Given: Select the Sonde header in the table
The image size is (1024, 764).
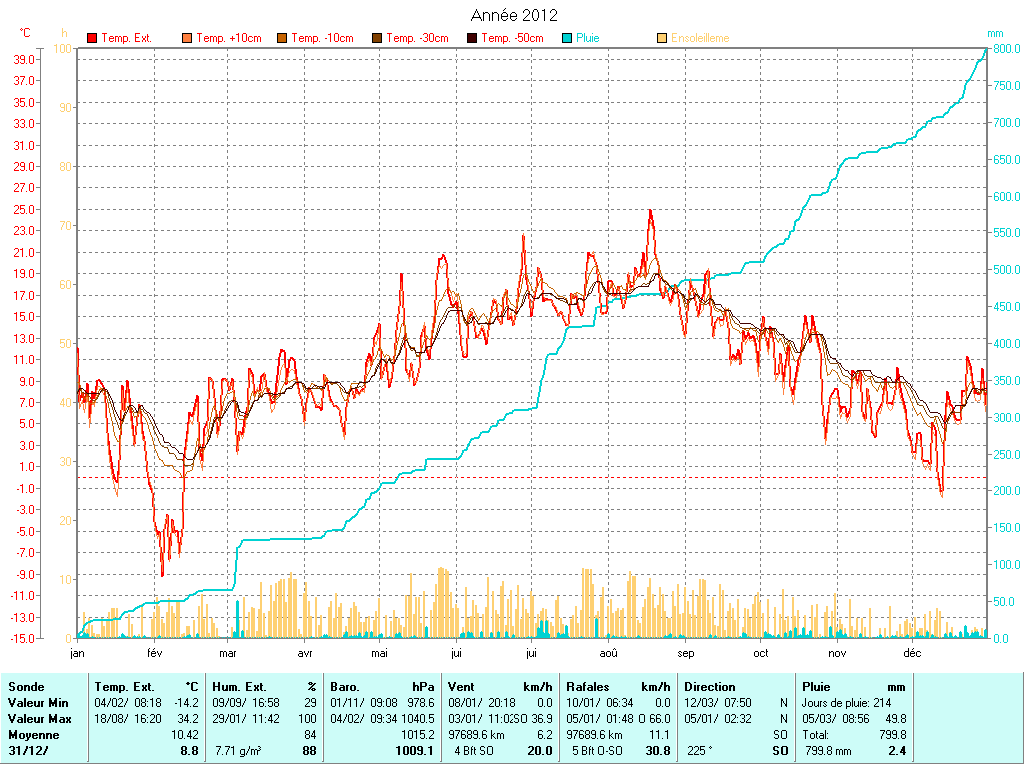Looking at the screenshot, I should pos(25,687).
